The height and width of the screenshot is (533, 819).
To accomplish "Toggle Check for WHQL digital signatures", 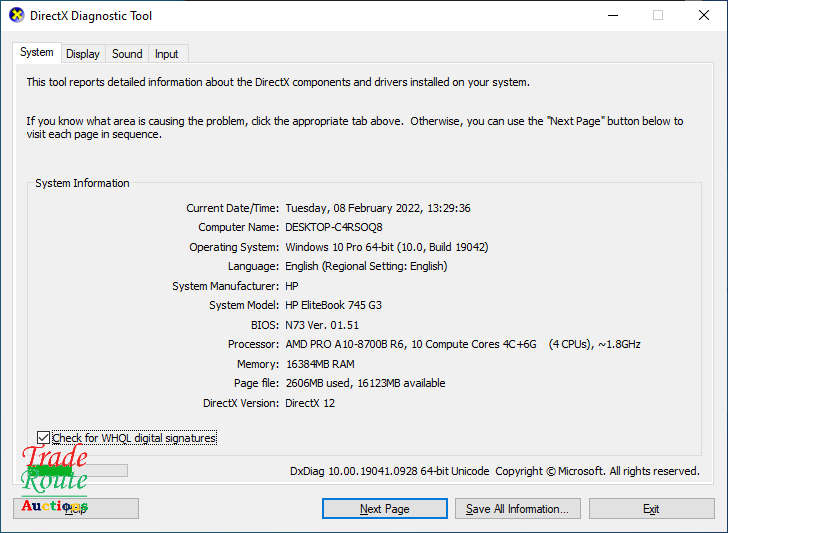I will 43,438.
